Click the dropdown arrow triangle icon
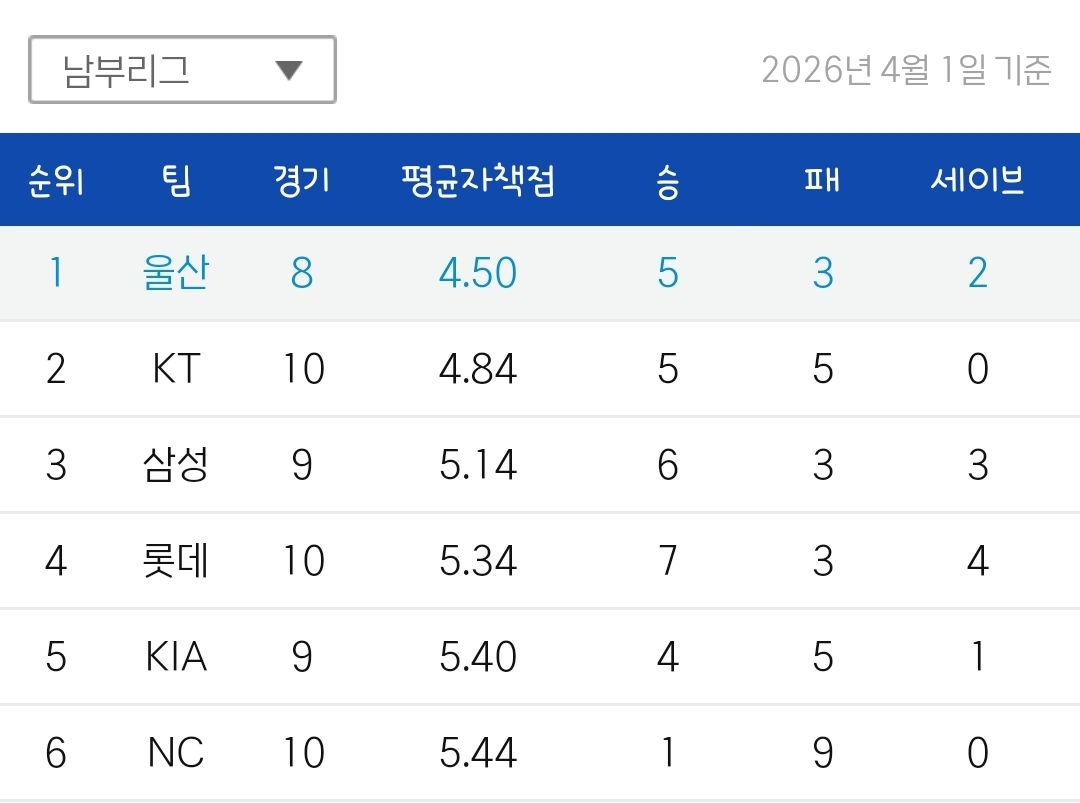The width and height of the screenshot is (1080, 803). point(289,70)
